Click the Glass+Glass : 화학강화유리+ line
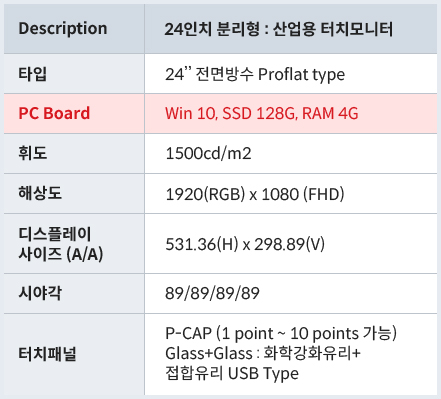Screen dimensions: 441x399 263,353
